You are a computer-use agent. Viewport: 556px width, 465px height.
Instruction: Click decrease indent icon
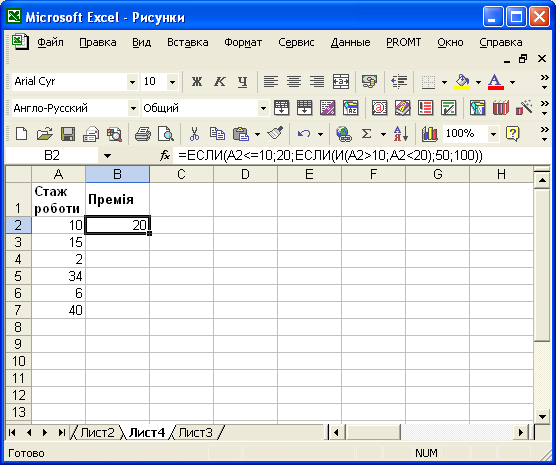point(399,82)
